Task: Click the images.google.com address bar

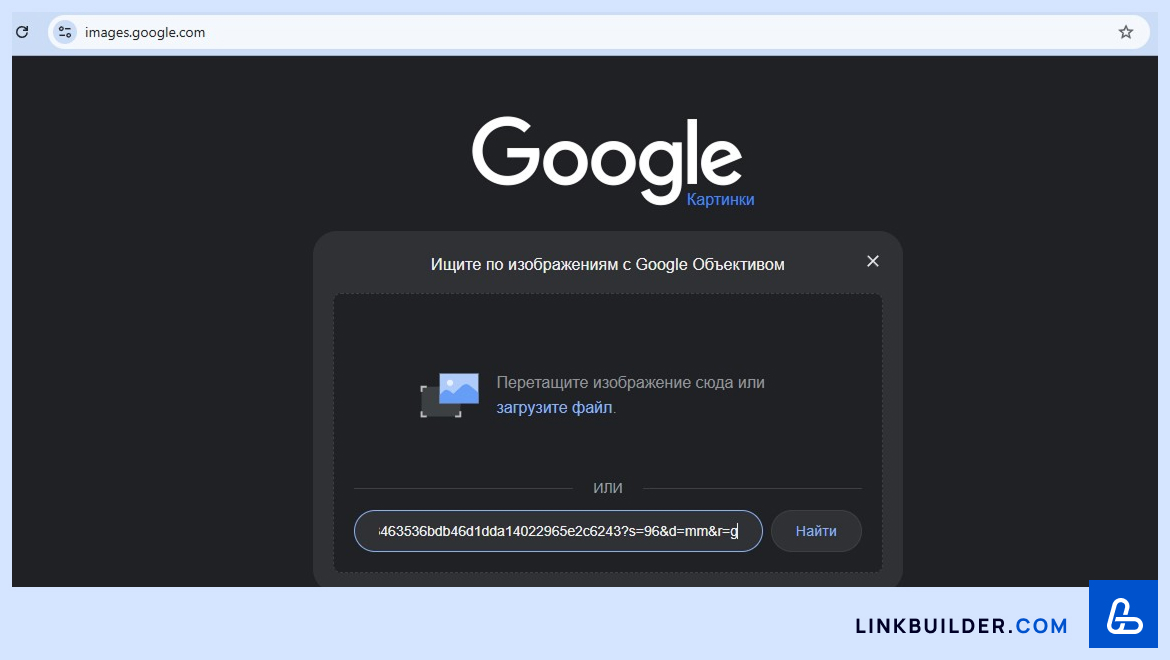Action: point(597,32)
